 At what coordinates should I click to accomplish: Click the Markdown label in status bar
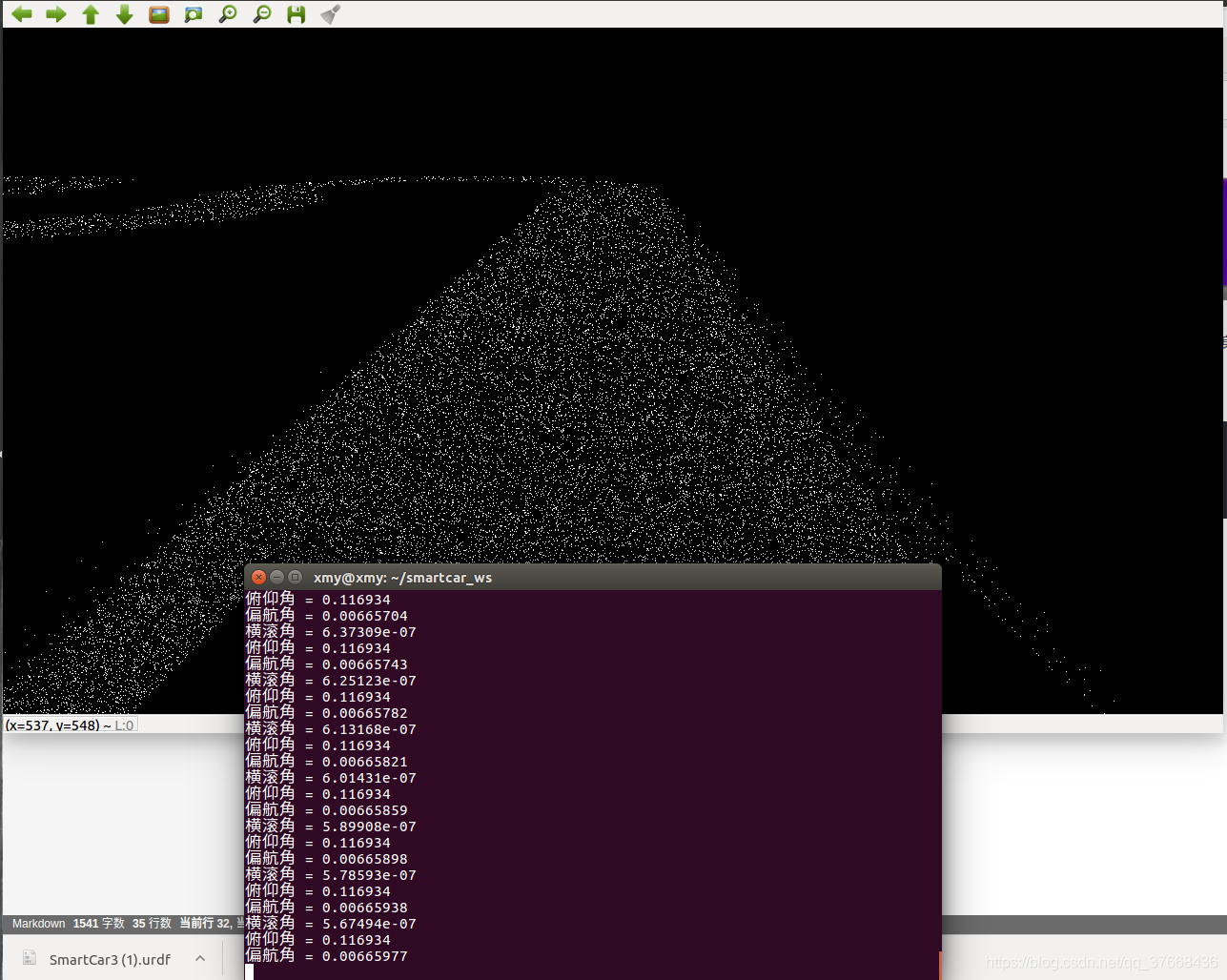point(38,924)
